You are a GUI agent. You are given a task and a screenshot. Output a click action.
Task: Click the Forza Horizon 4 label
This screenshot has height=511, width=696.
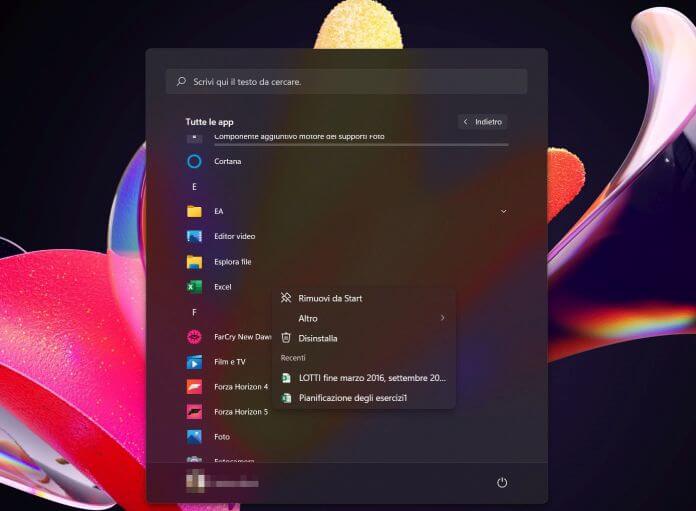click(x=241, y=387)
